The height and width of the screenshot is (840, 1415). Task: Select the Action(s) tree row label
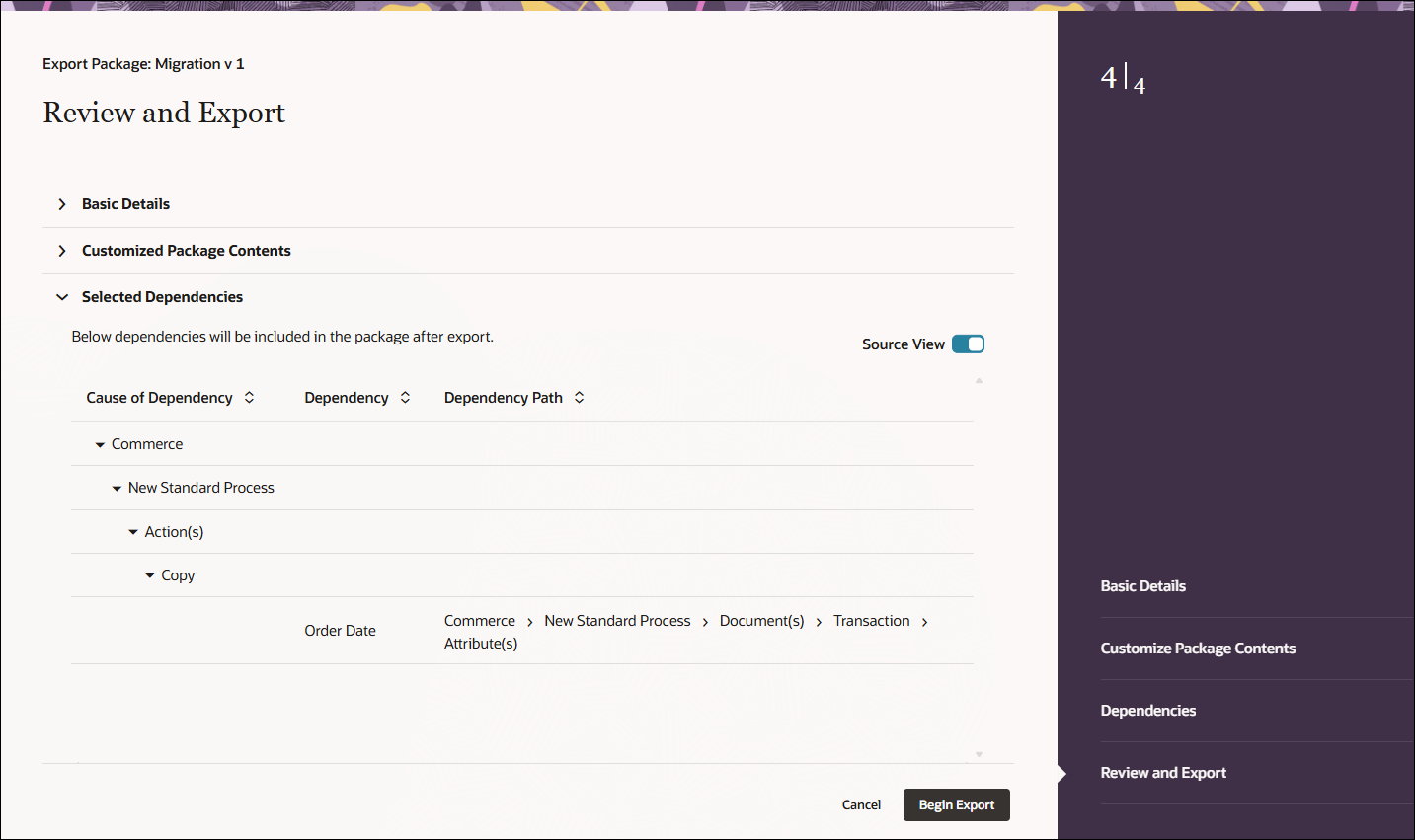(174, 532)
